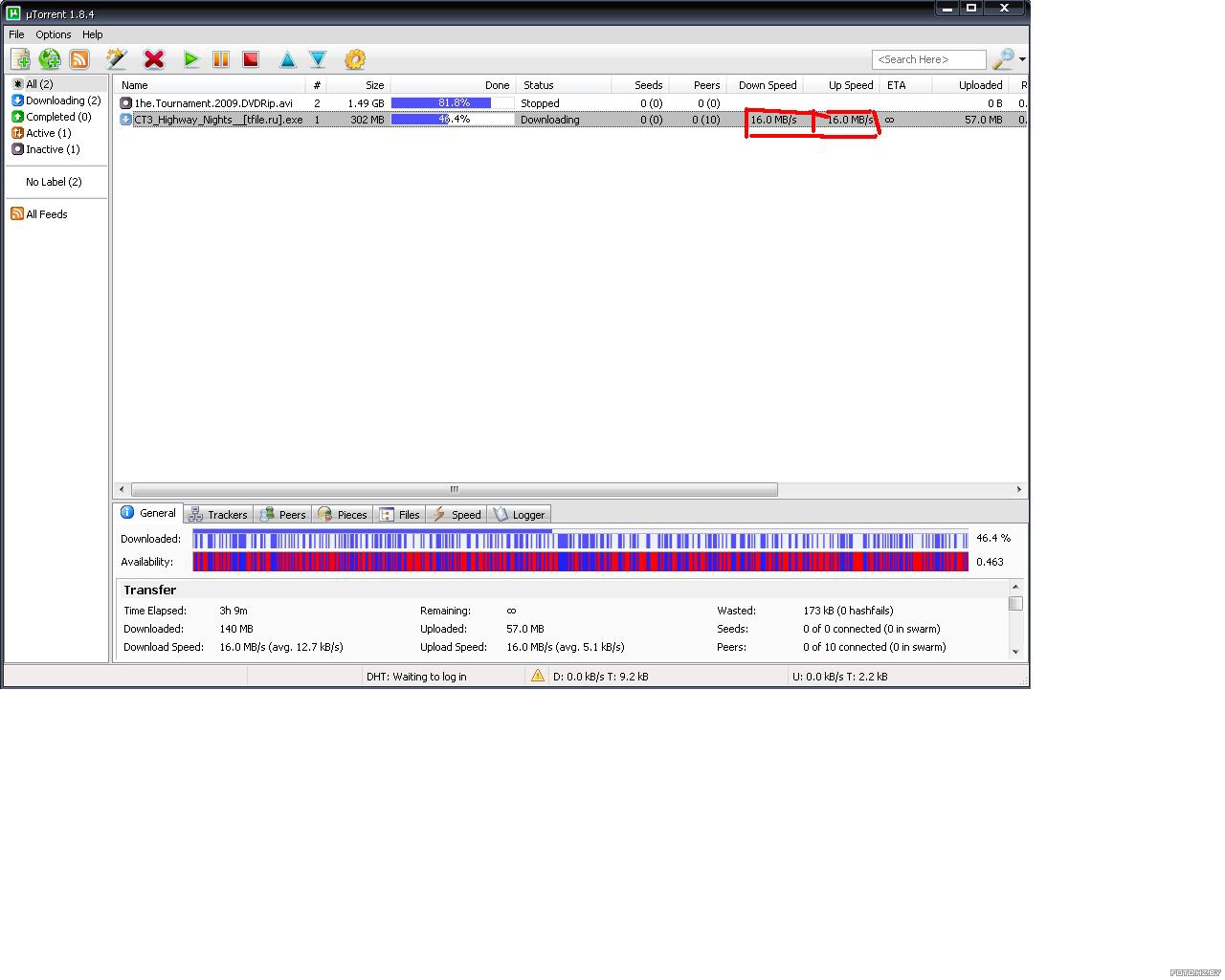Viewport: 1225px width, 980px height.
Task: Switch to the Files tab
Action: (x=399, y=515)
